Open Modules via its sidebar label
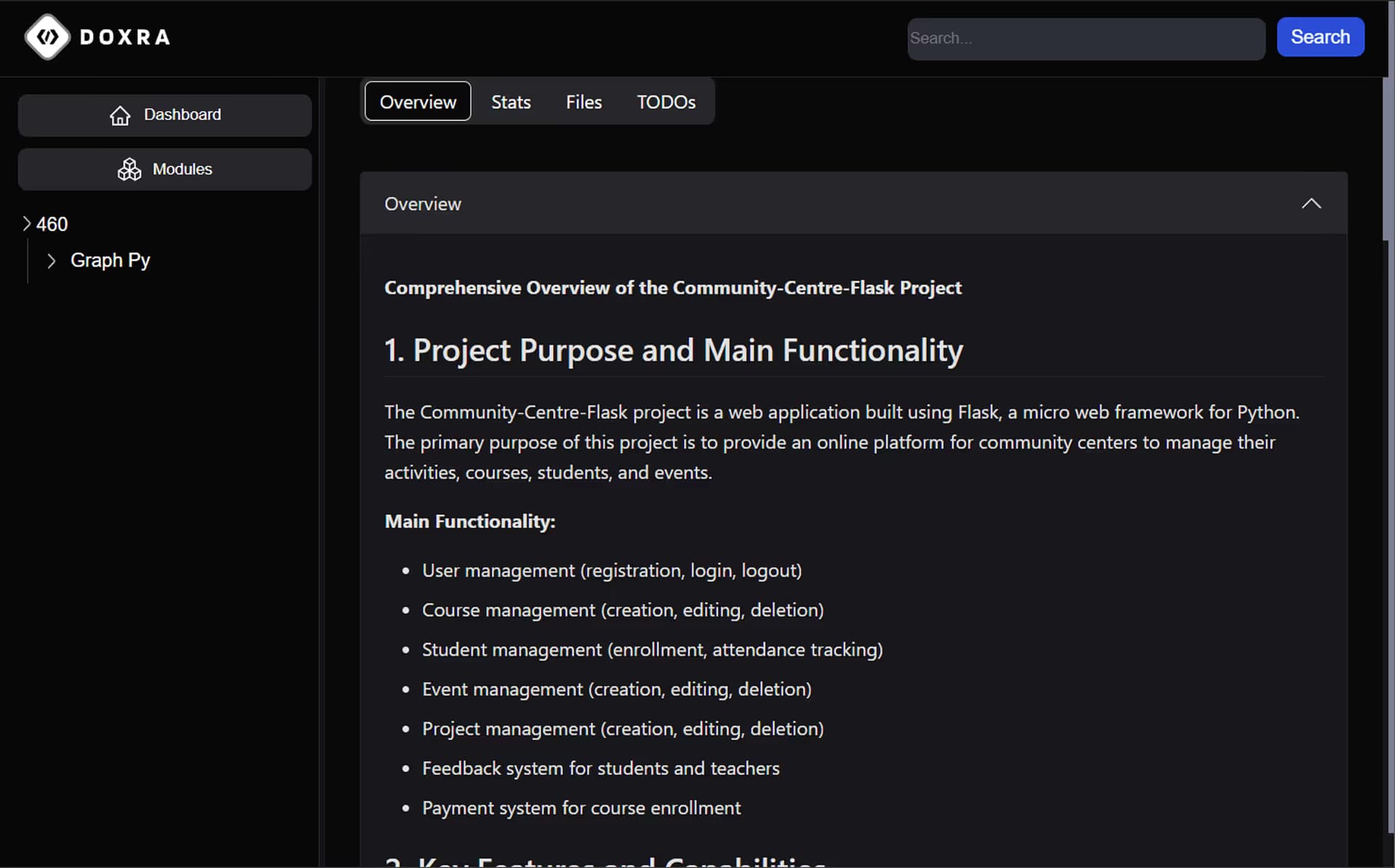1395x868 pixels. 182,169
